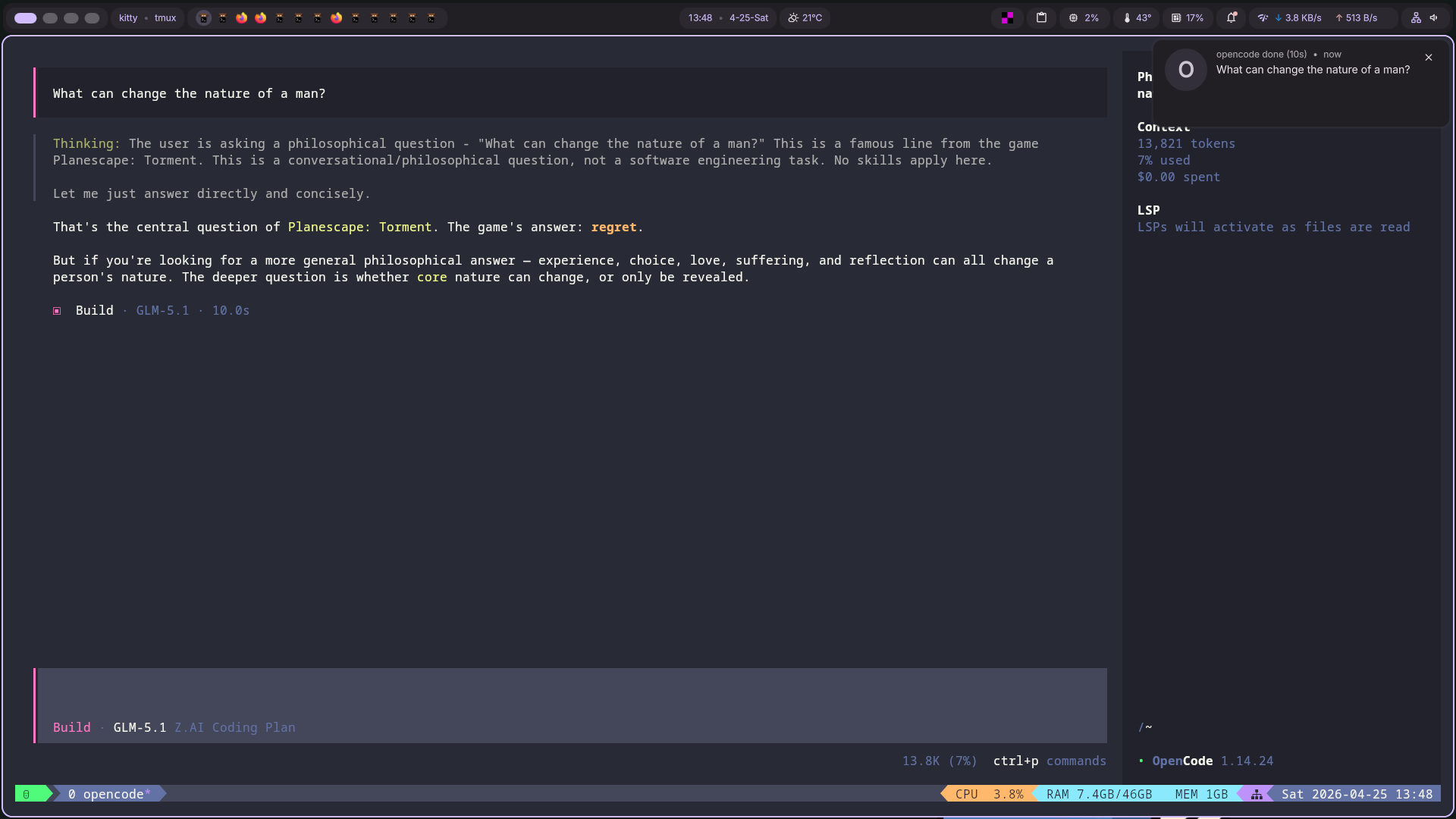Image resolution: width=1456 pixels, height=819 pixels.
Task: Click RAM 7.4GB/46GB in tmux status bar
Action: [1099, 794]
